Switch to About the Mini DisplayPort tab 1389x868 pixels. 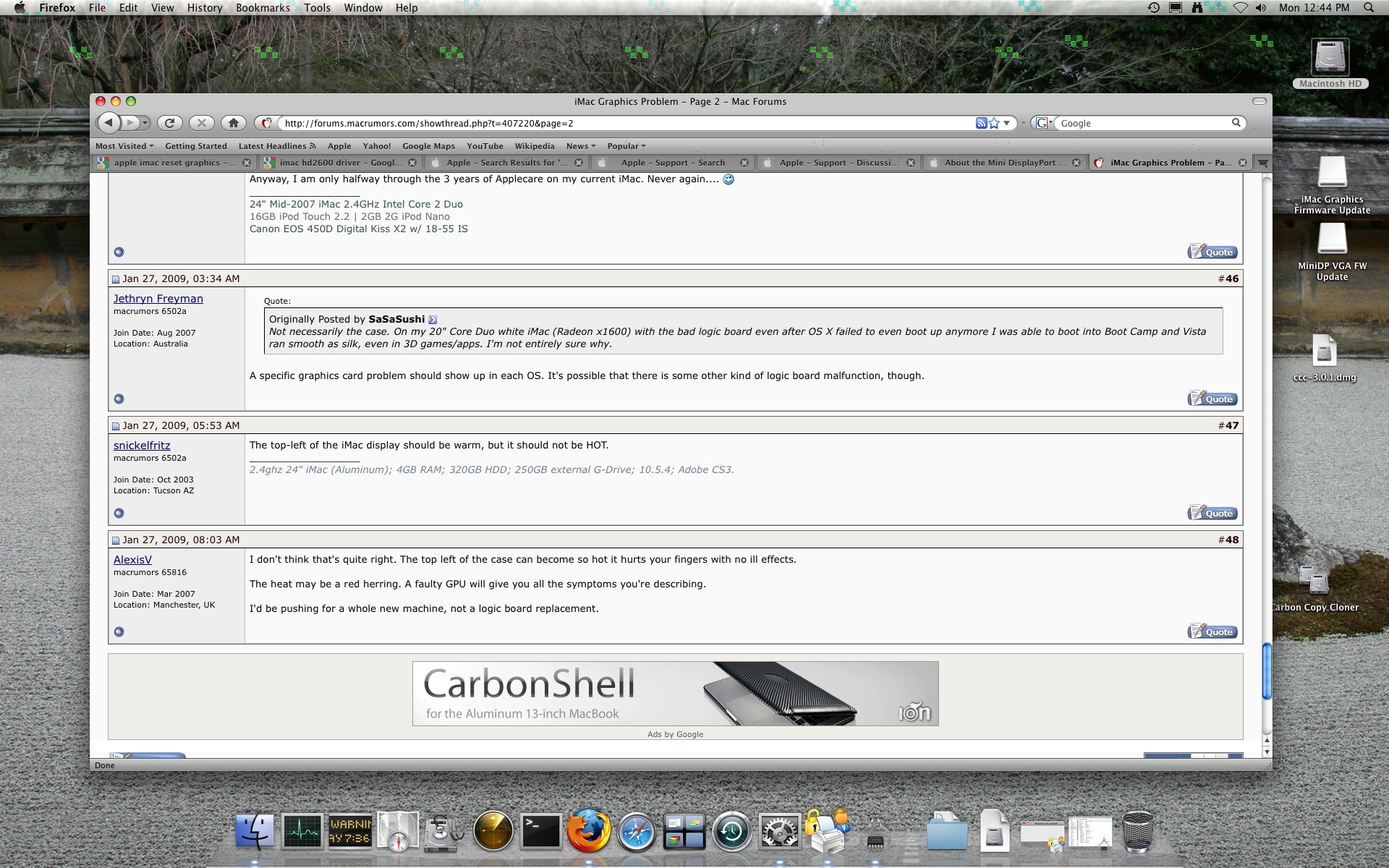coord(1000,163)
